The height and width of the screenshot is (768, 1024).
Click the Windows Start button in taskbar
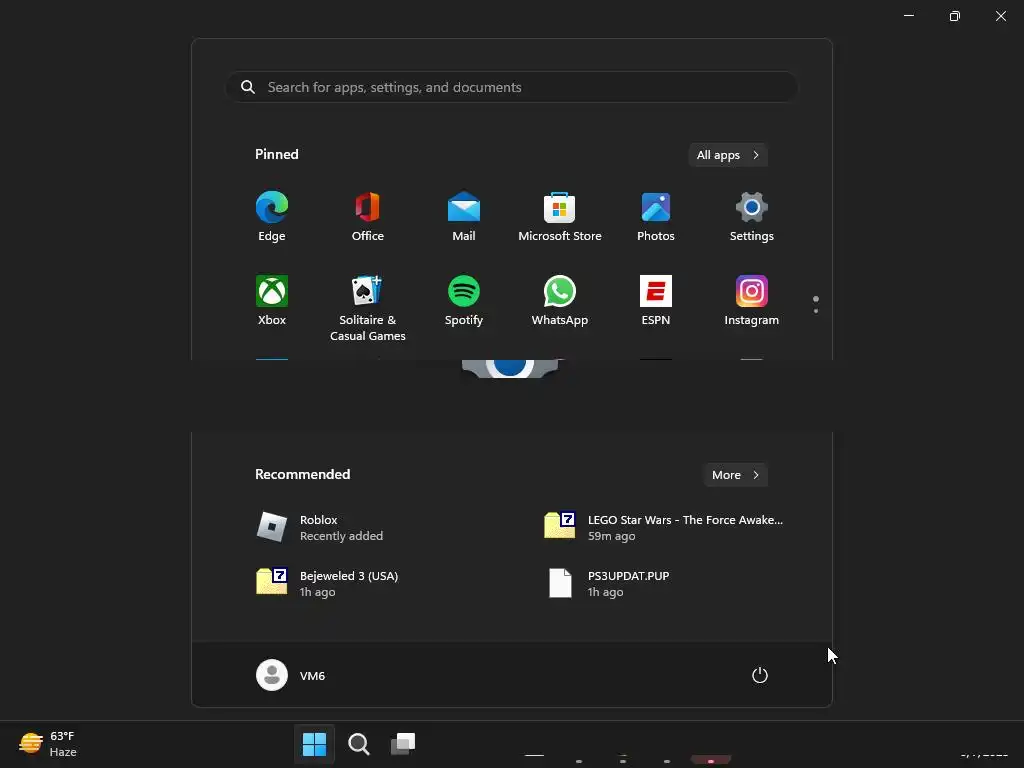click(x=314, y=744)
